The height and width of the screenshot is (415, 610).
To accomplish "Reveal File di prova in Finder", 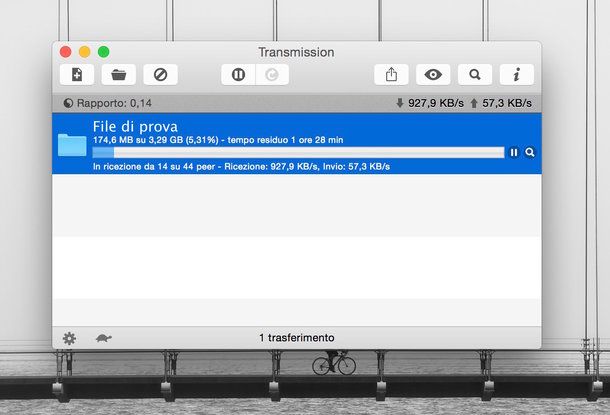I will point(529,152).
